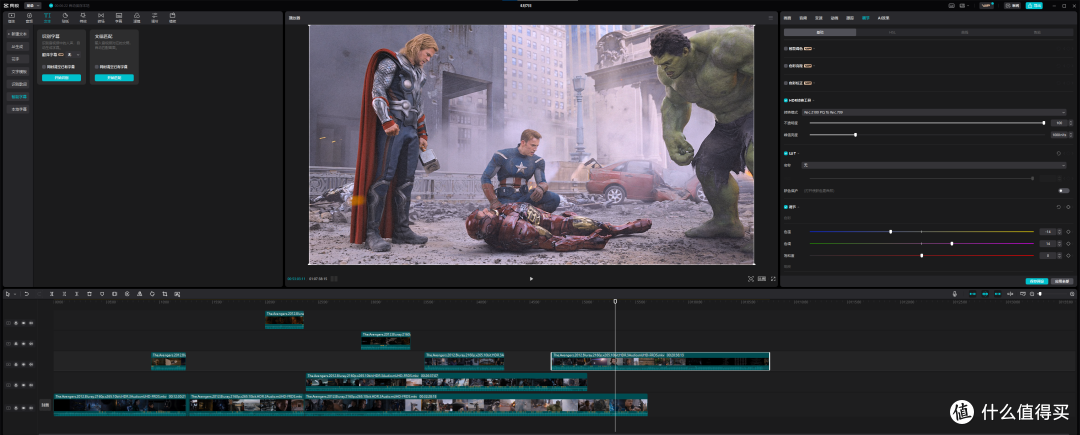Click the microphone record icon
This screenshot has width=1080, height=435.
tap(955, 294)
